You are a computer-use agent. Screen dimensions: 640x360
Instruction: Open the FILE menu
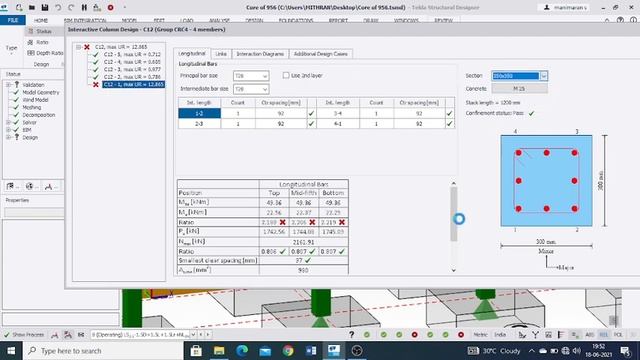(x=13, y=20)
